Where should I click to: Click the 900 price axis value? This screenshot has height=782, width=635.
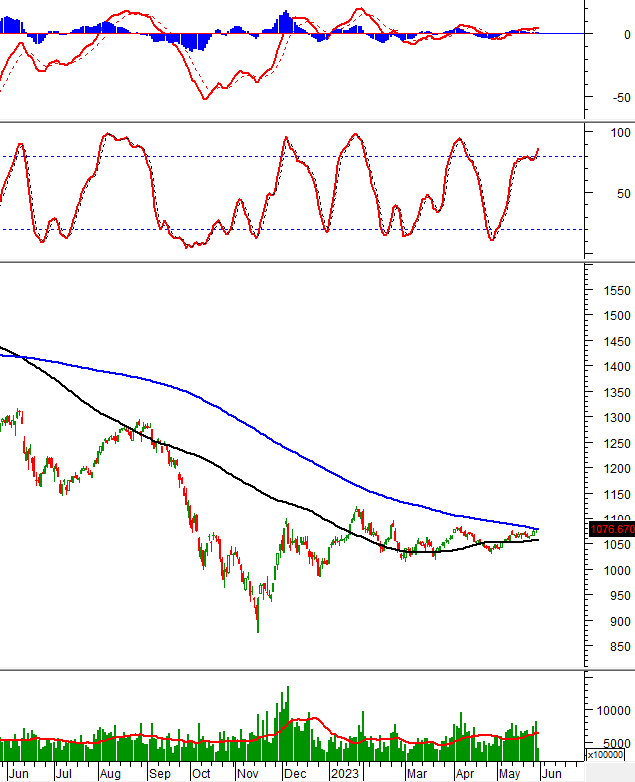620,621
